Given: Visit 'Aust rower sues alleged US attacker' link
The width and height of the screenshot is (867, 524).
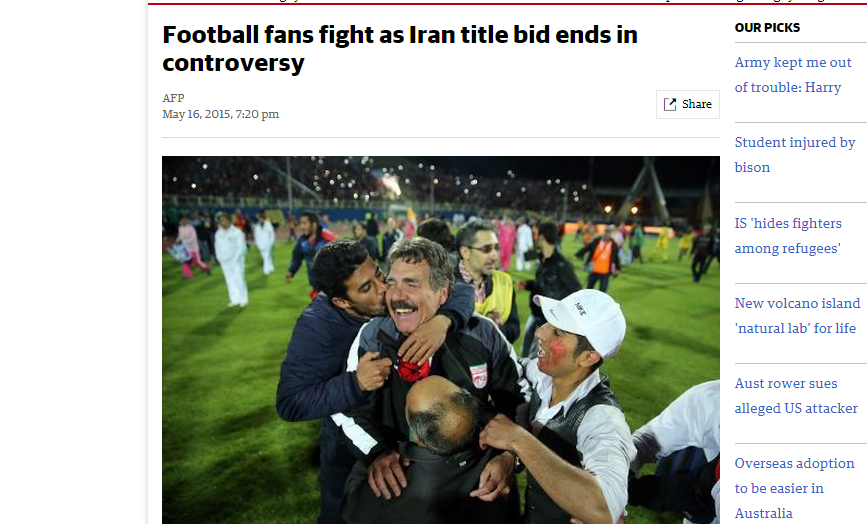Looking at the screenshot, I should pyautogui.click(x=796, y=396).
